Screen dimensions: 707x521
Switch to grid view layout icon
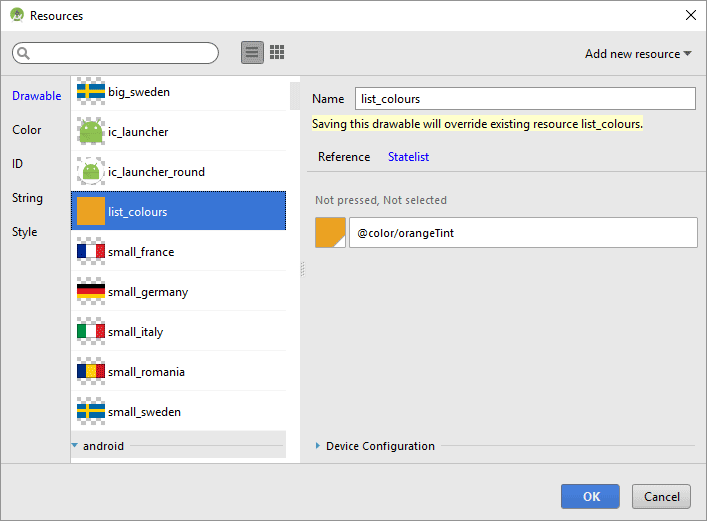point(277,53)
